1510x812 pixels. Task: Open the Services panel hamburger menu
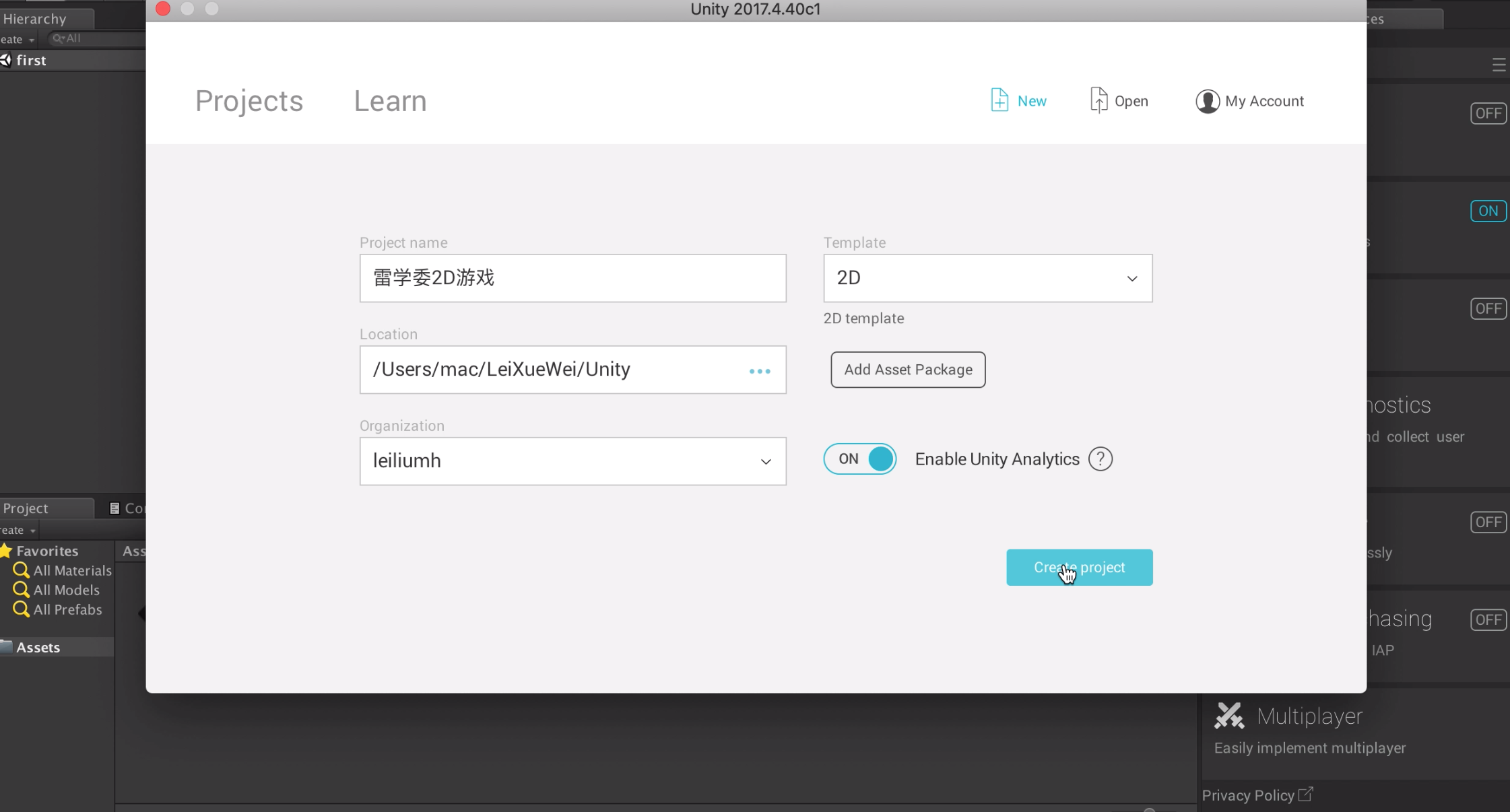pos(1499,65)
